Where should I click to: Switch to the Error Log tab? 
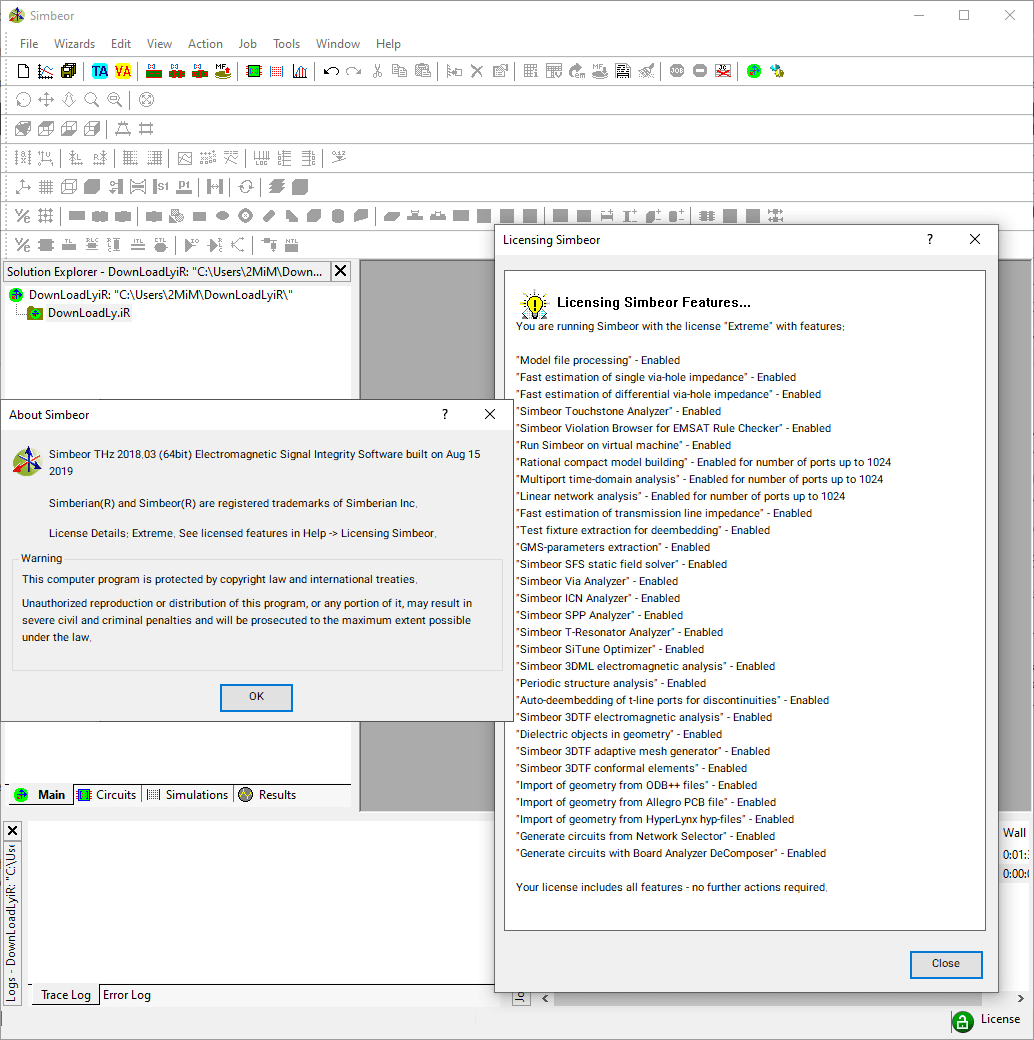pos(127,995)
